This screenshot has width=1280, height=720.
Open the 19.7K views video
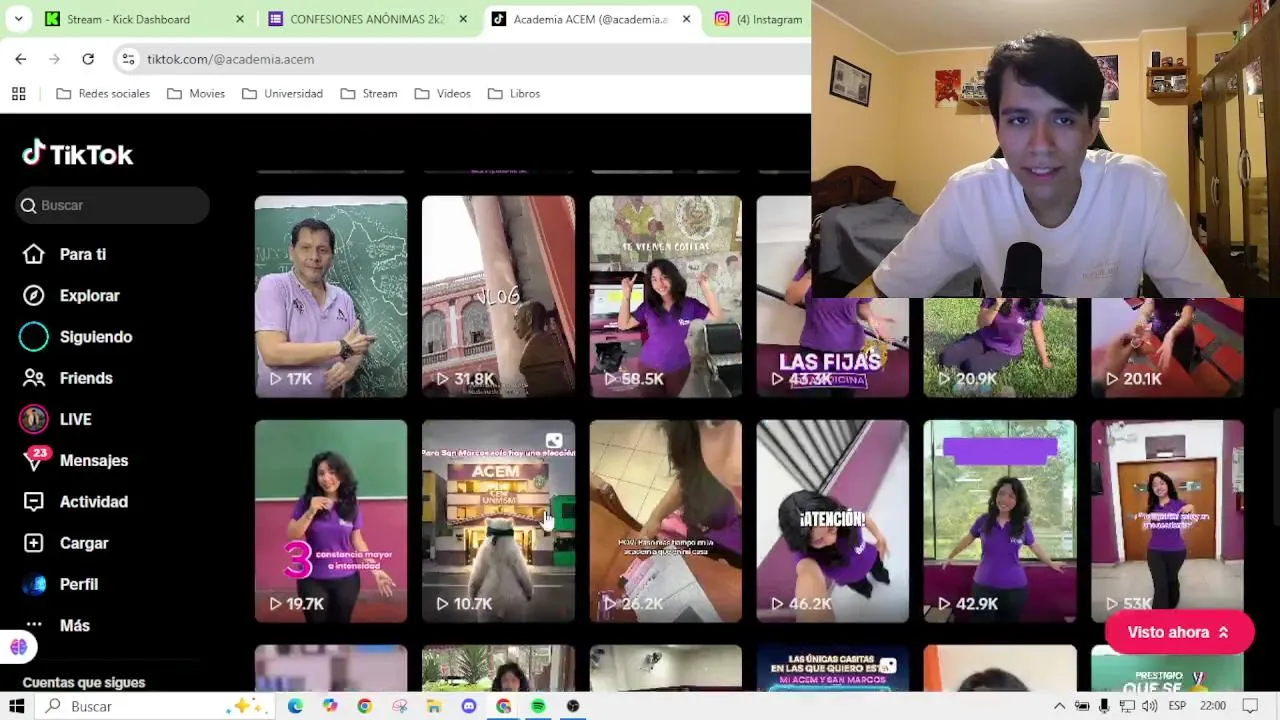pyautogui.click(x=331, y=521)
